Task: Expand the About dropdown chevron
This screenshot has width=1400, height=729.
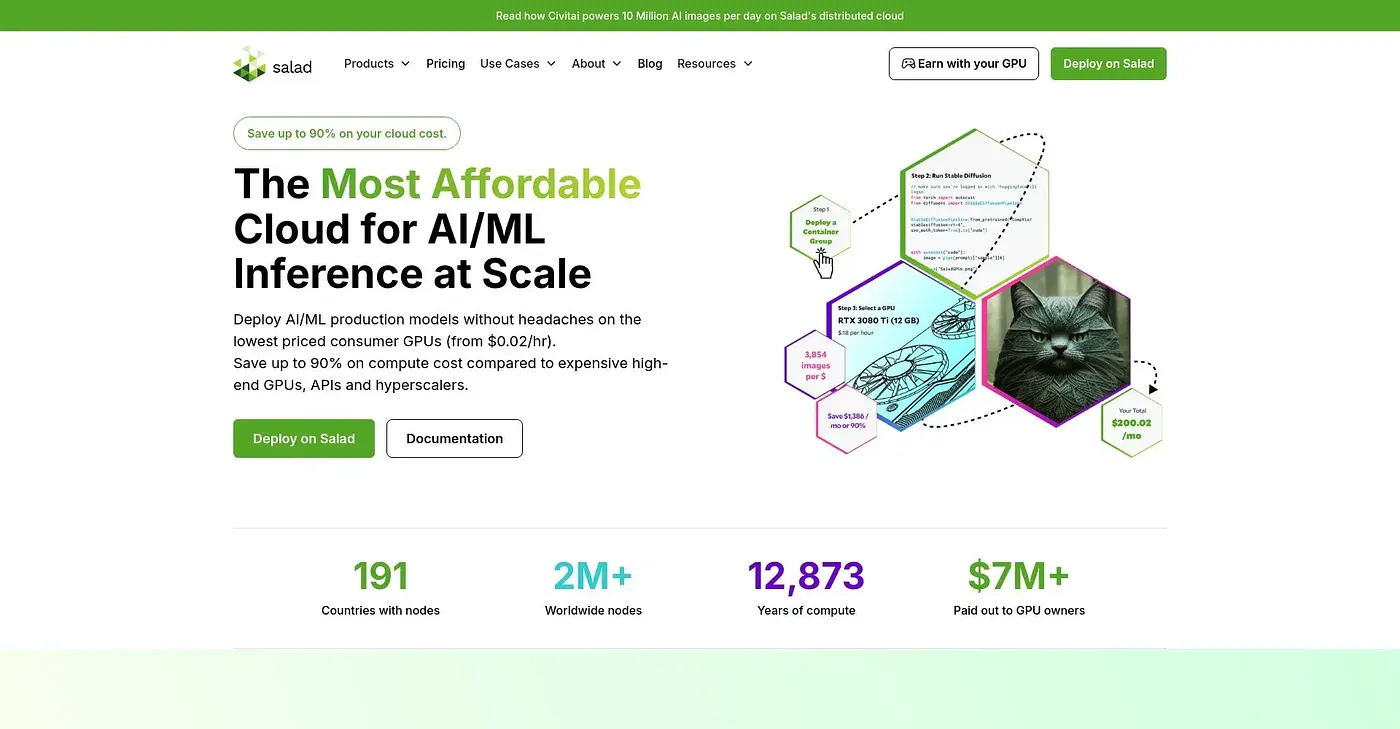Action: click(617, 64)
